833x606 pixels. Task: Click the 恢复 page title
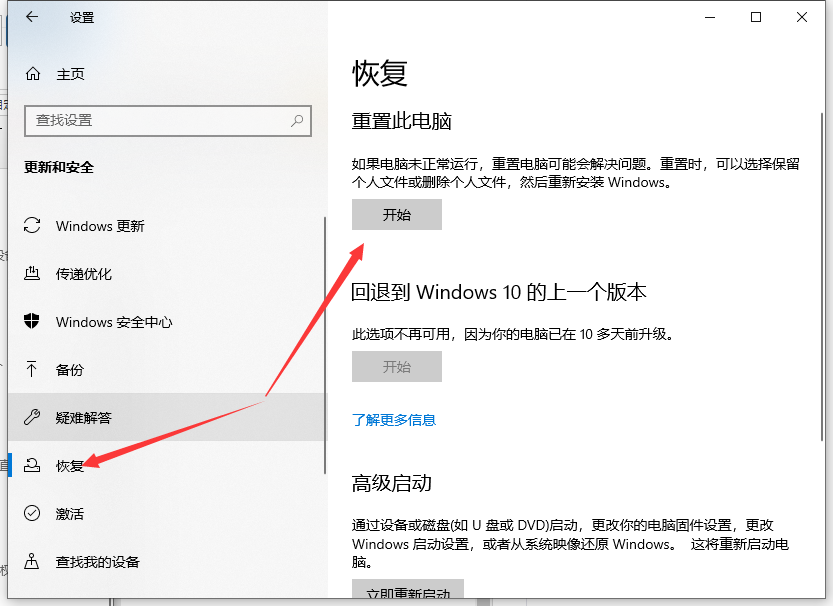tap(379, 73)
